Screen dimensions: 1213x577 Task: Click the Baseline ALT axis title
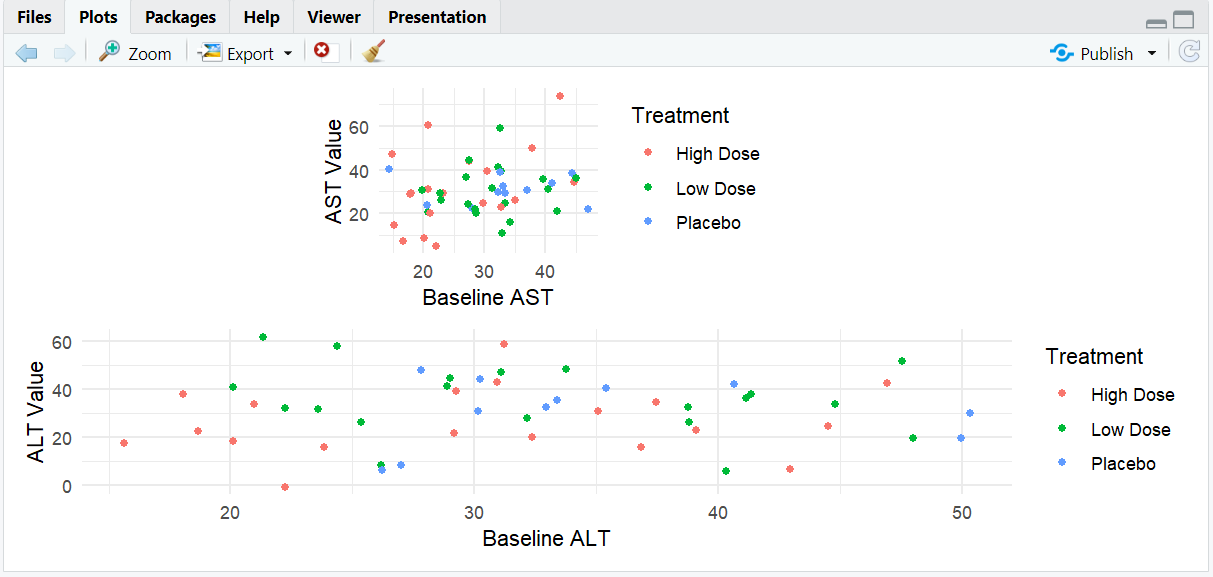[x=546, y=538]
